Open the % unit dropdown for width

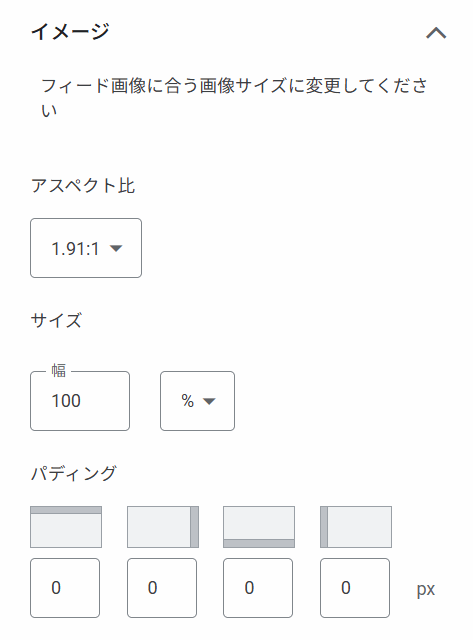[198, 401]
